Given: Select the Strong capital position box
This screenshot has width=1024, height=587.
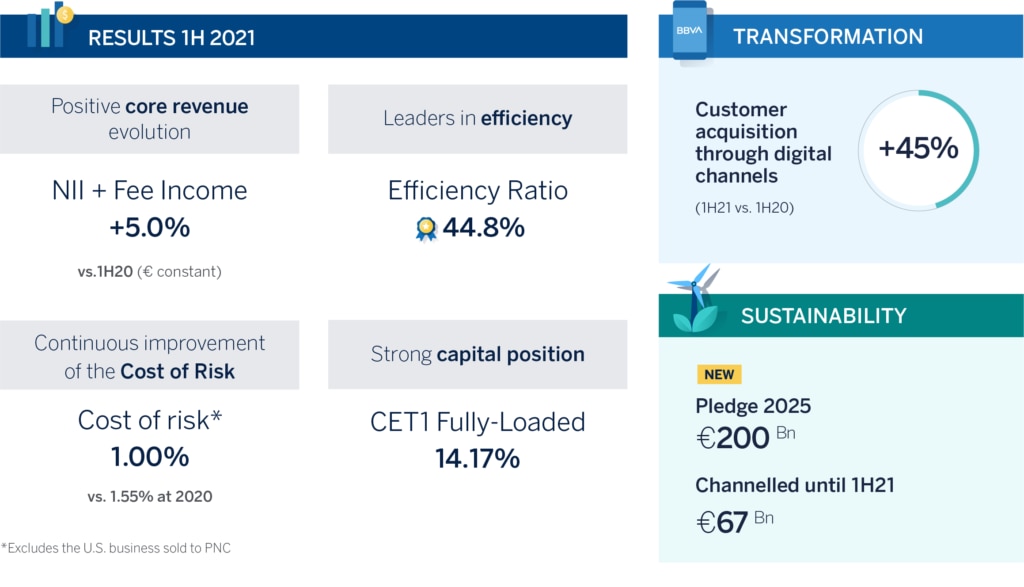Looking at the screenshot, I should pos(477,355).
